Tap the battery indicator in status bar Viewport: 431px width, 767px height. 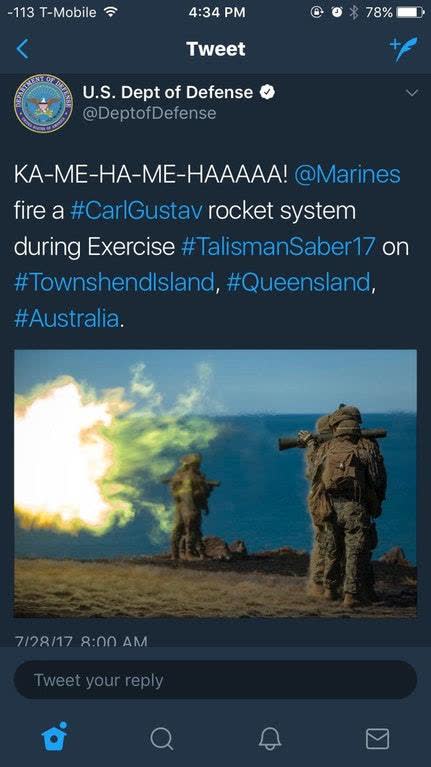pyautogui.click(x=410, y=12)
